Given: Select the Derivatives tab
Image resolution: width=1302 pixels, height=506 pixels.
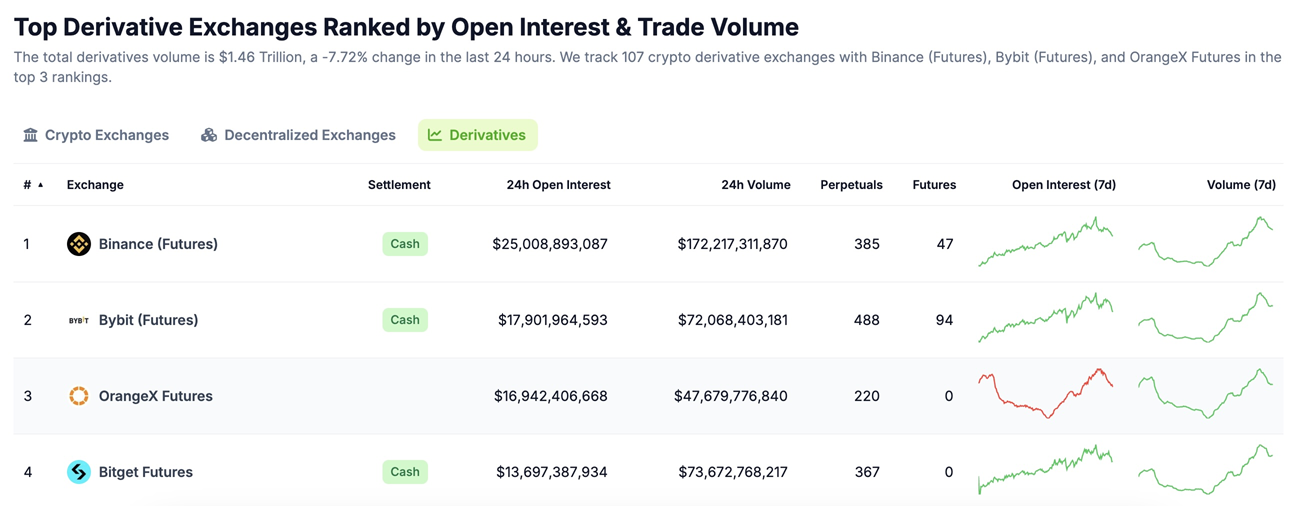Looking at the screenshot, I should (x=487, y=135).
